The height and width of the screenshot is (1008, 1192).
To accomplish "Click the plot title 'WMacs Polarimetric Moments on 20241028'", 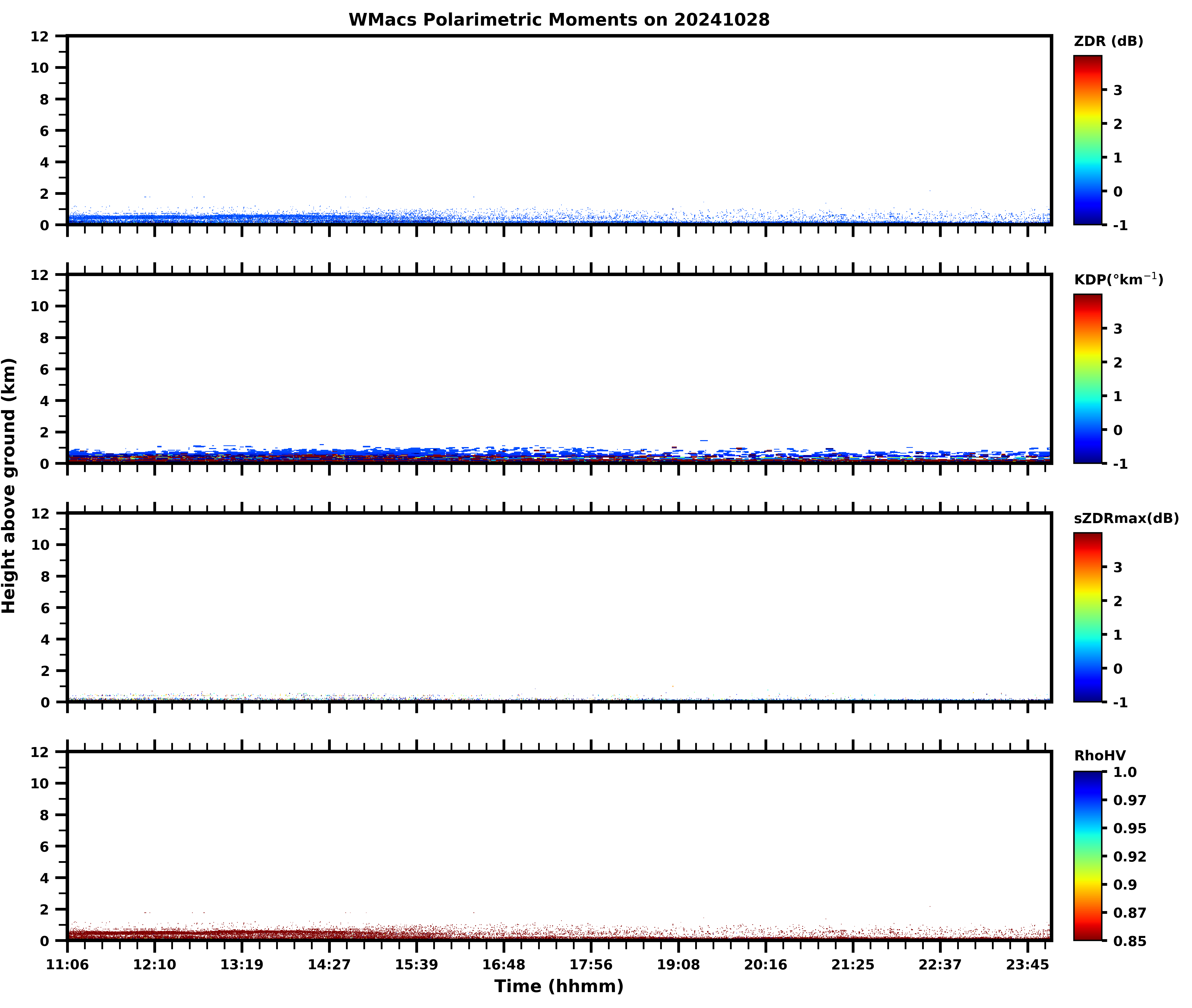I will pyautogui.click(x=559, y=19).
